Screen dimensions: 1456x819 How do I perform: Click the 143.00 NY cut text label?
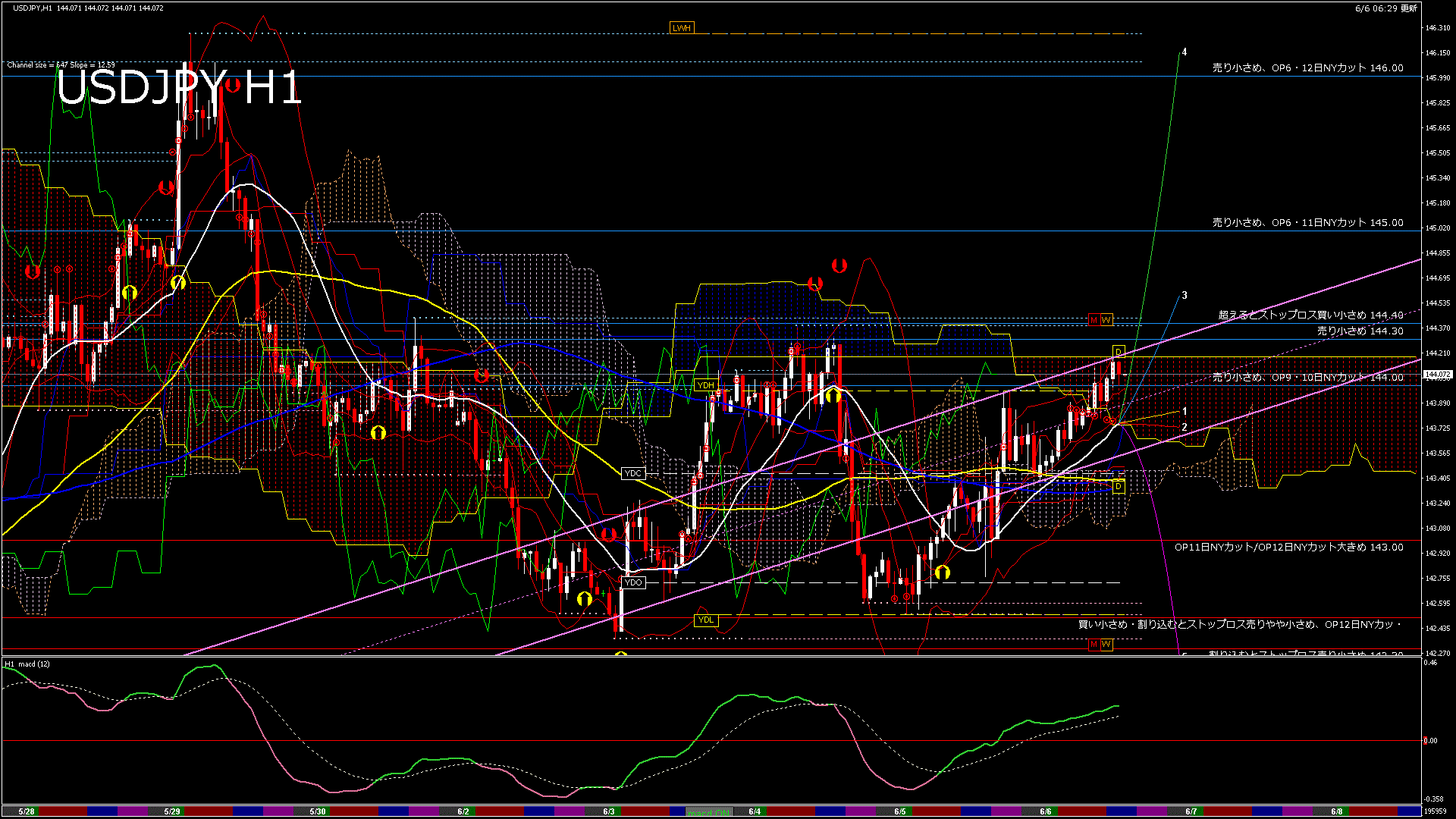point(1288,547)
